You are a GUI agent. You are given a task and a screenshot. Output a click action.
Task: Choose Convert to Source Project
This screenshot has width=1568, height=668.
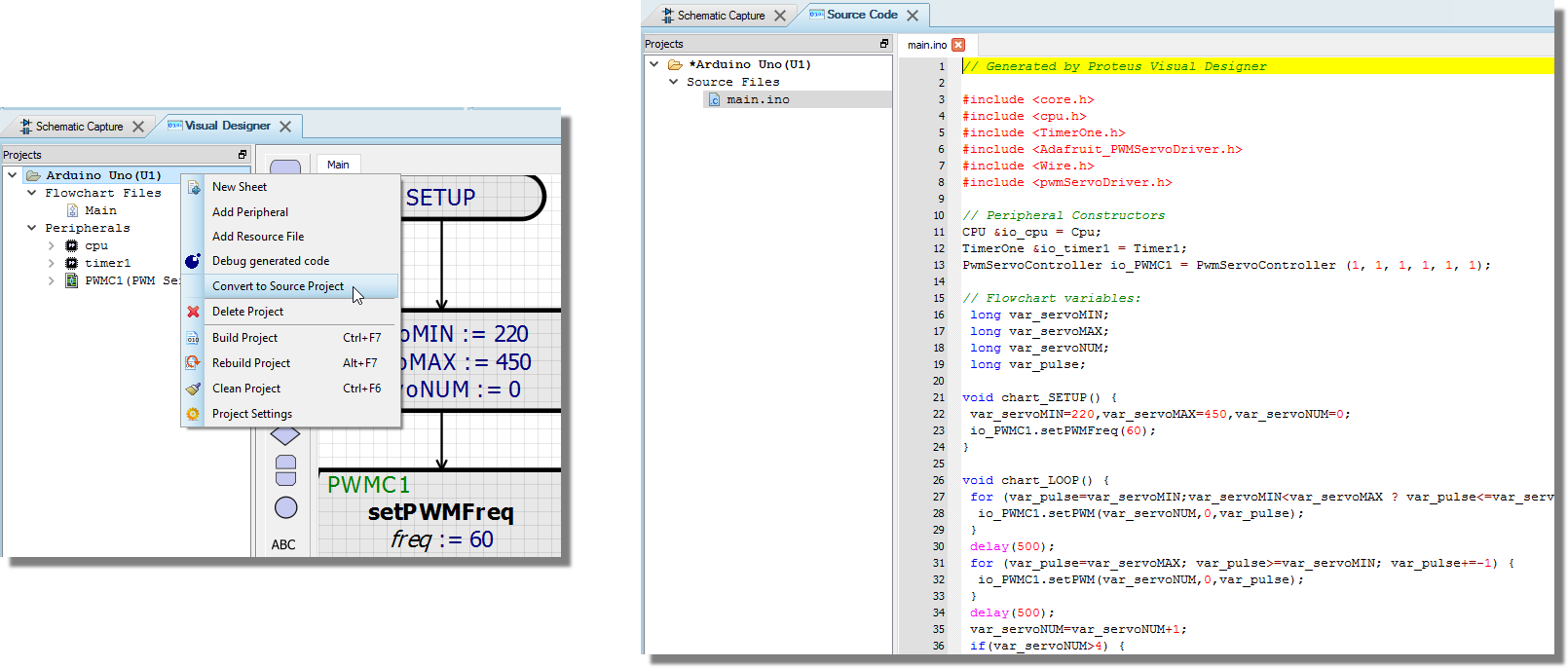pos(279,286)
